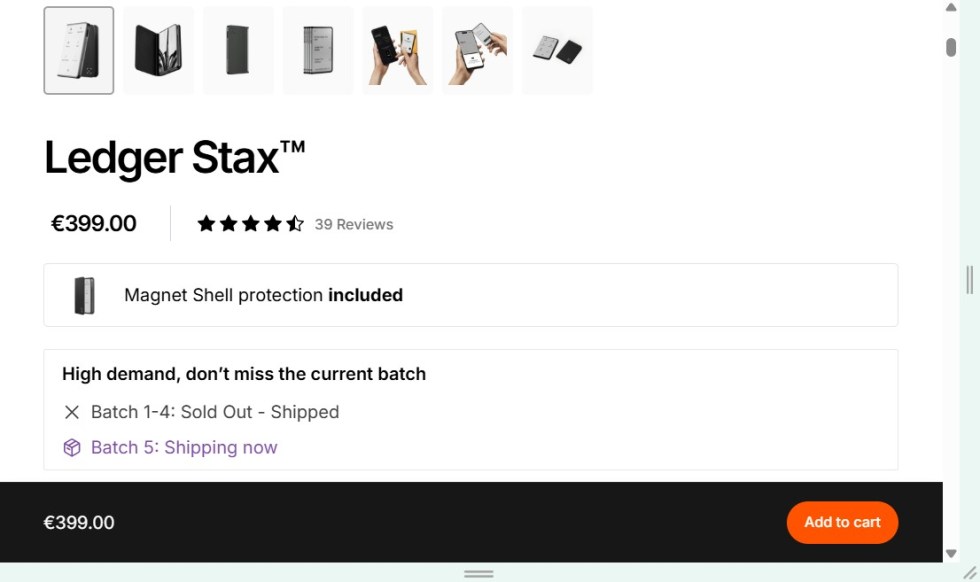Click Batch 5: Shipping now text
The image size is (980, 582).
click(x=183, y=447)
